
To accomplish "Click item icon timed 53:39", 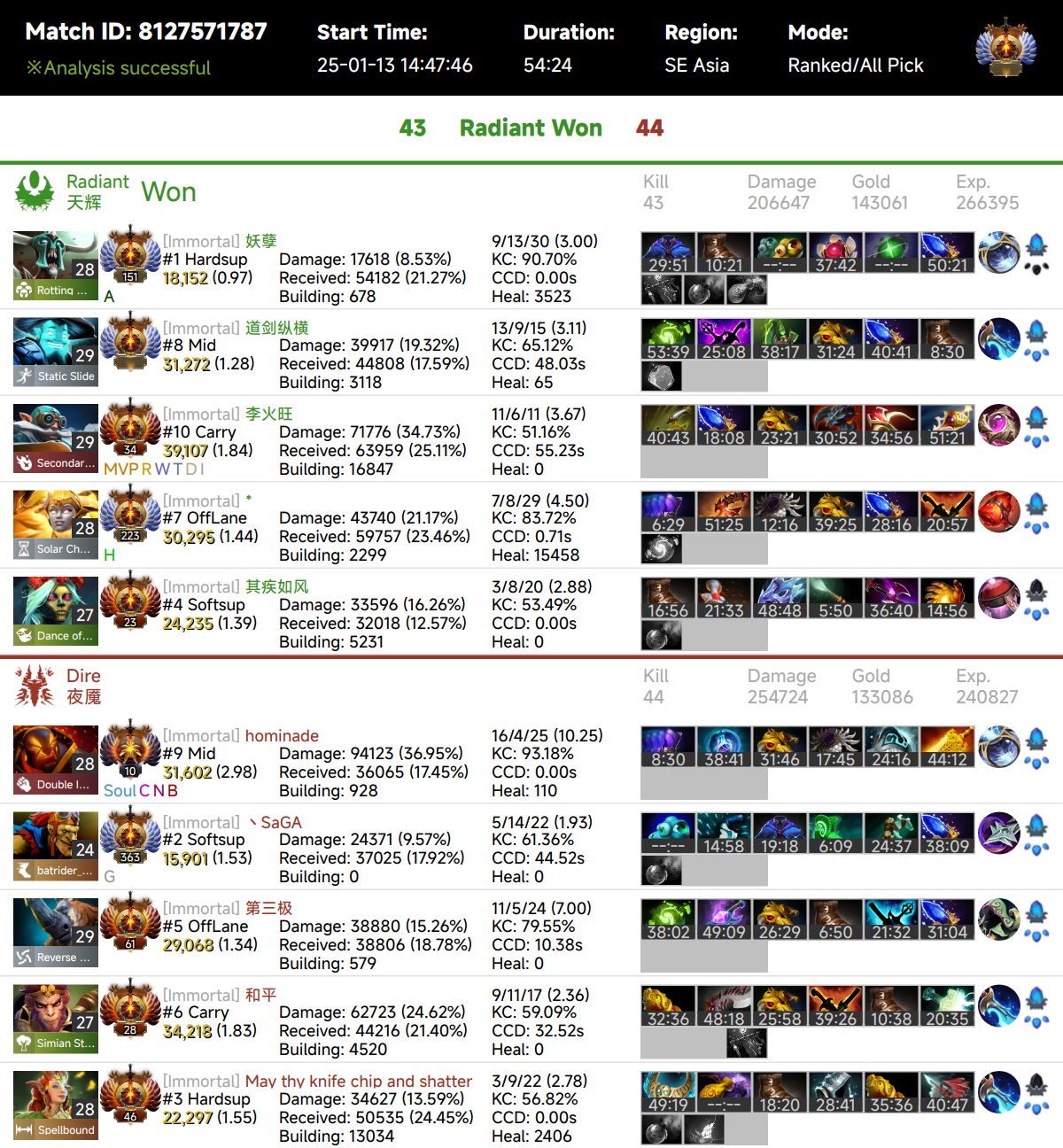I will coord(668,339).
